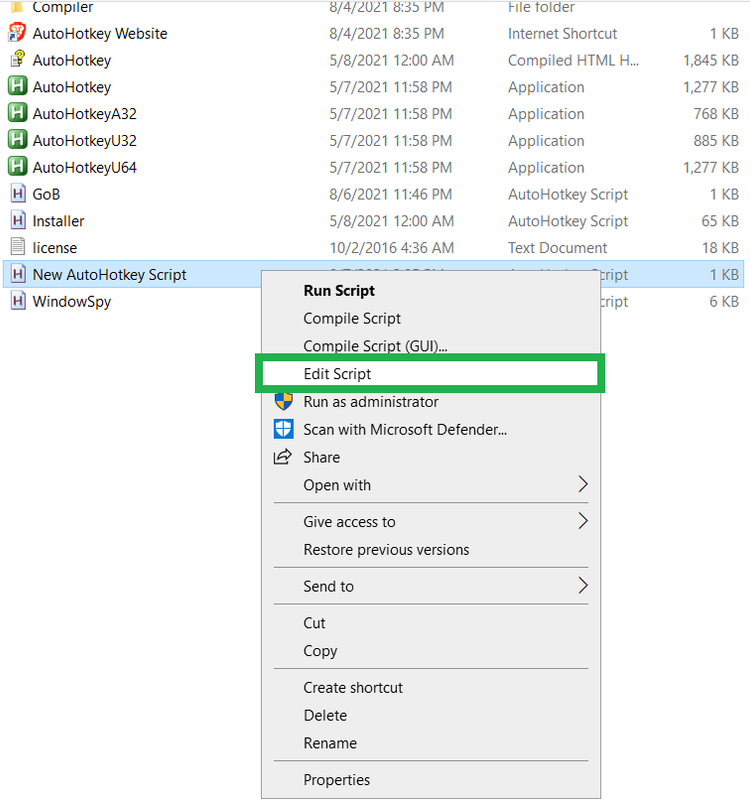
Task: Click the Share arrow icon in menu
Action: pos(283,457)
